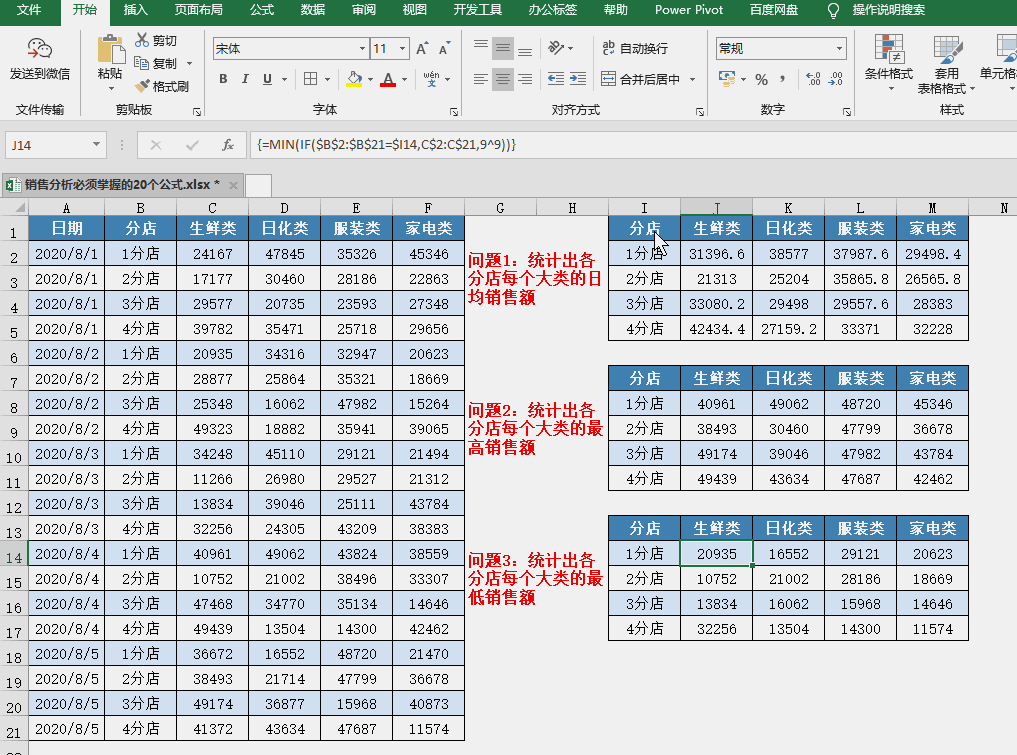Enable Wrap Text (自动换行)
The height and width of the screenshot is (755, 1017).
click(x=635, y=48)
